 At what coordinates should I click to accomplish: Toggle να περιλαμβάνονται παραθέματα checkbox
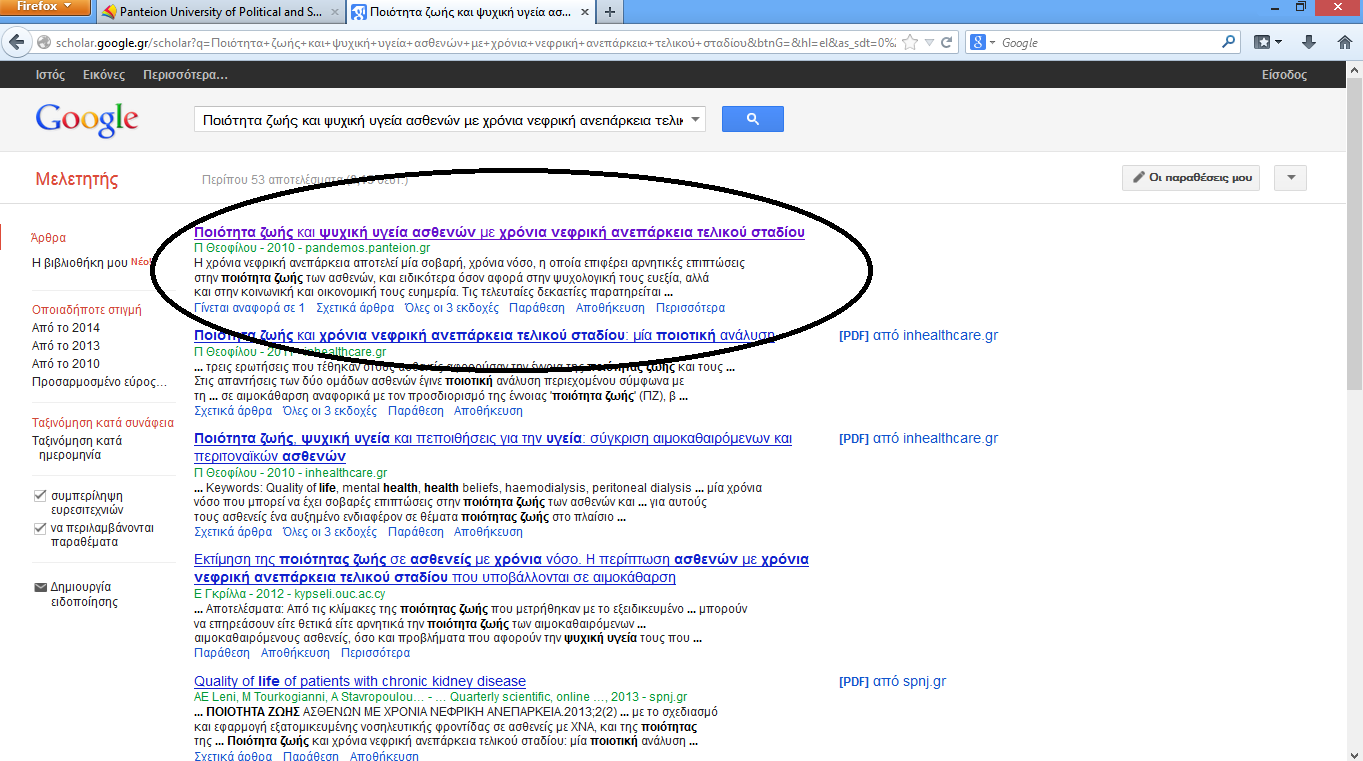(40, 527)
